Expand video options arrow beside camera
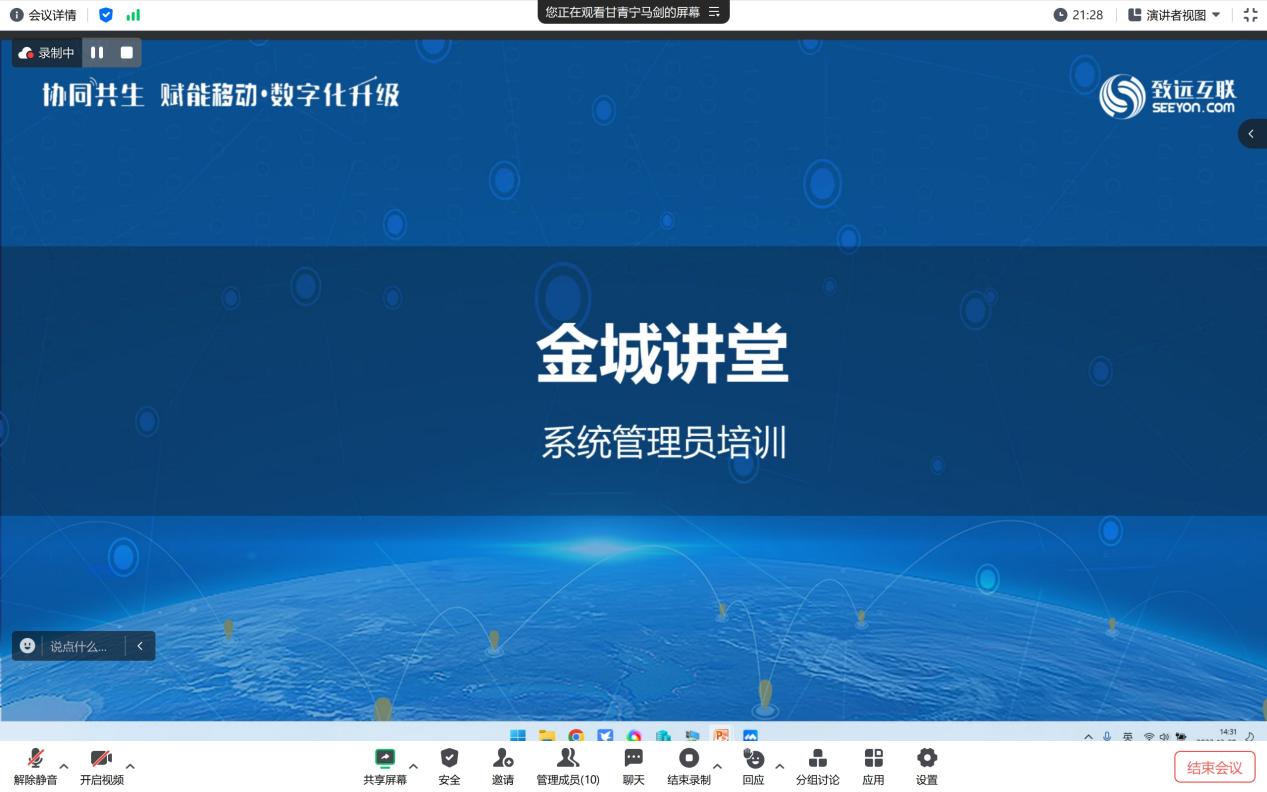Viewport: 1267px width, 792px height. click(130, 767)
